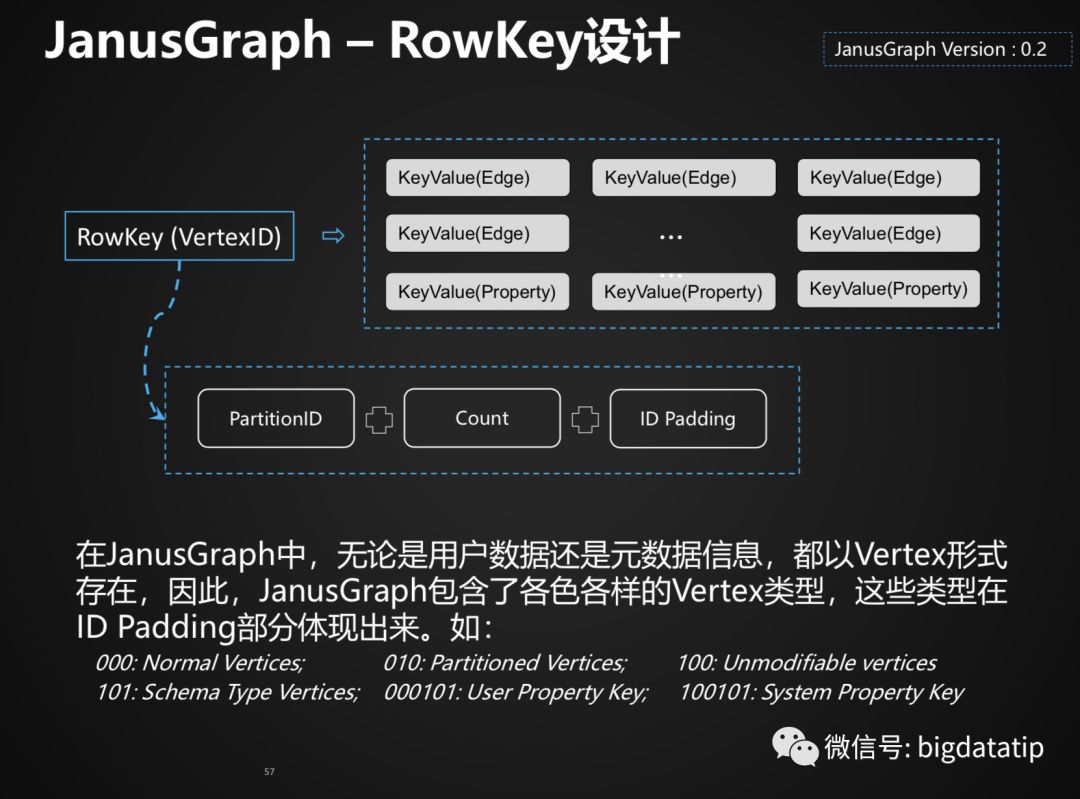
Task: Click the paragraph line starting '在JanusGraph中'
Action: [541, 554]
